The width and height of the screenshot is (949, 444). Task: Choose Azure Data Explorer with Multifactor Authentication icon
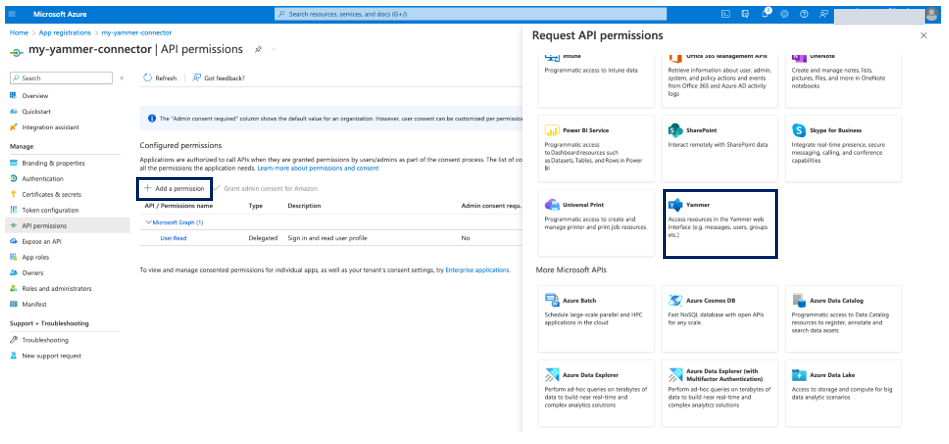click(x=675, y=374)
